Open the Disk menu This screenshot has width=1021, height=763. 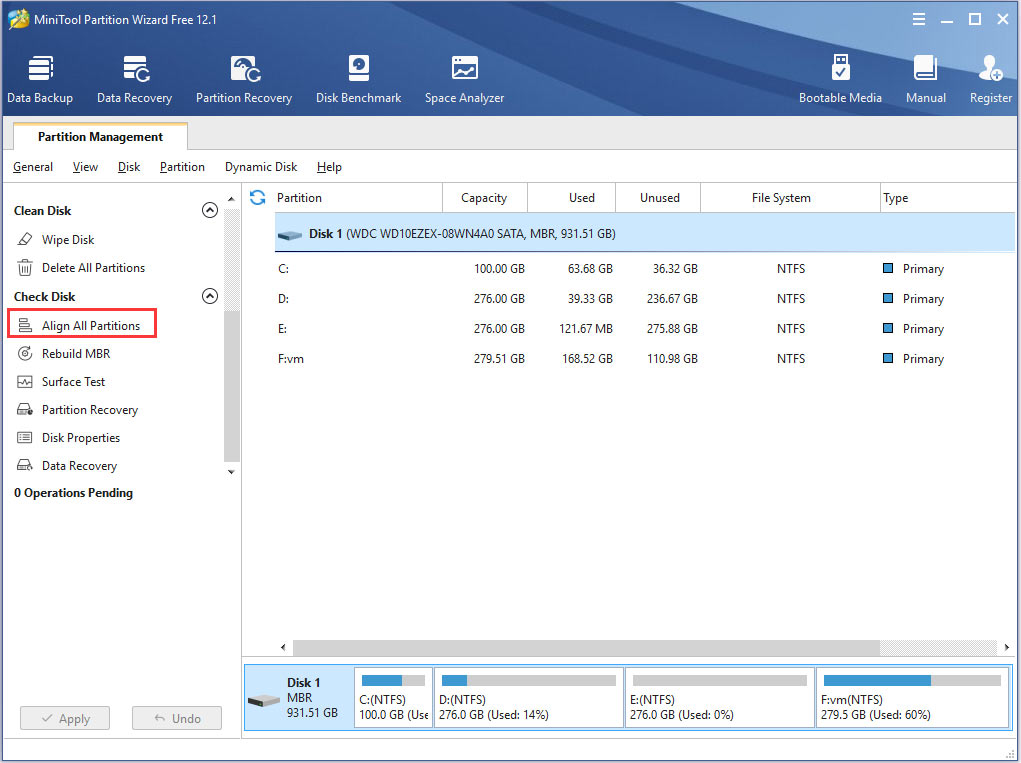129,167
